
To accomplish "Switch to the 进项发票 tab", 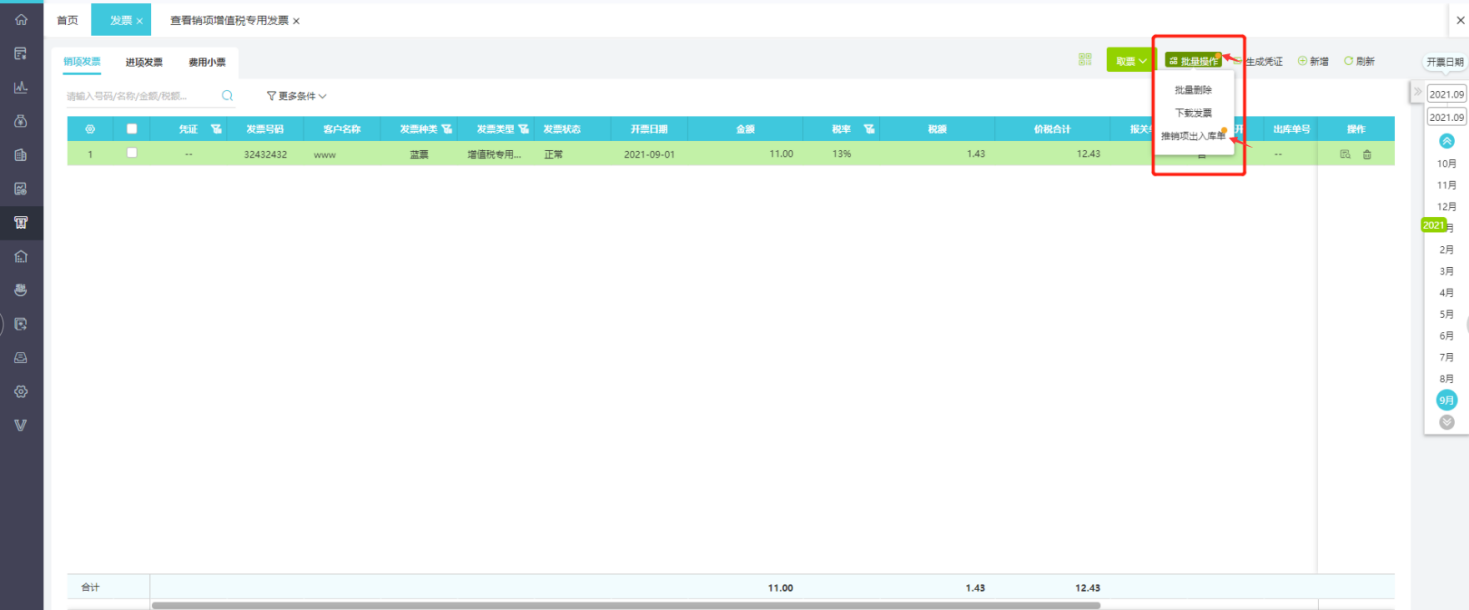I will (144, 62).
